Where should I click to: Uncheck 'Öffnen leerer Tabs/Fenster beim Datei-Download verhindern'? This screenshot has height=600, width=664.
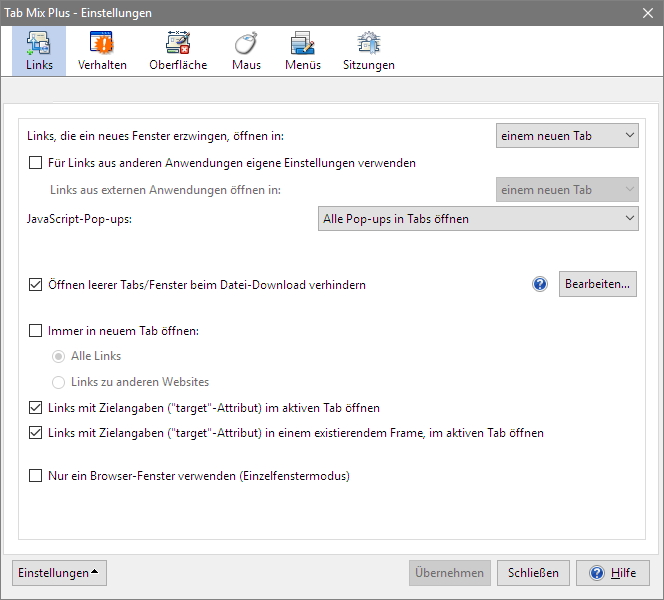tap(36, 285)
